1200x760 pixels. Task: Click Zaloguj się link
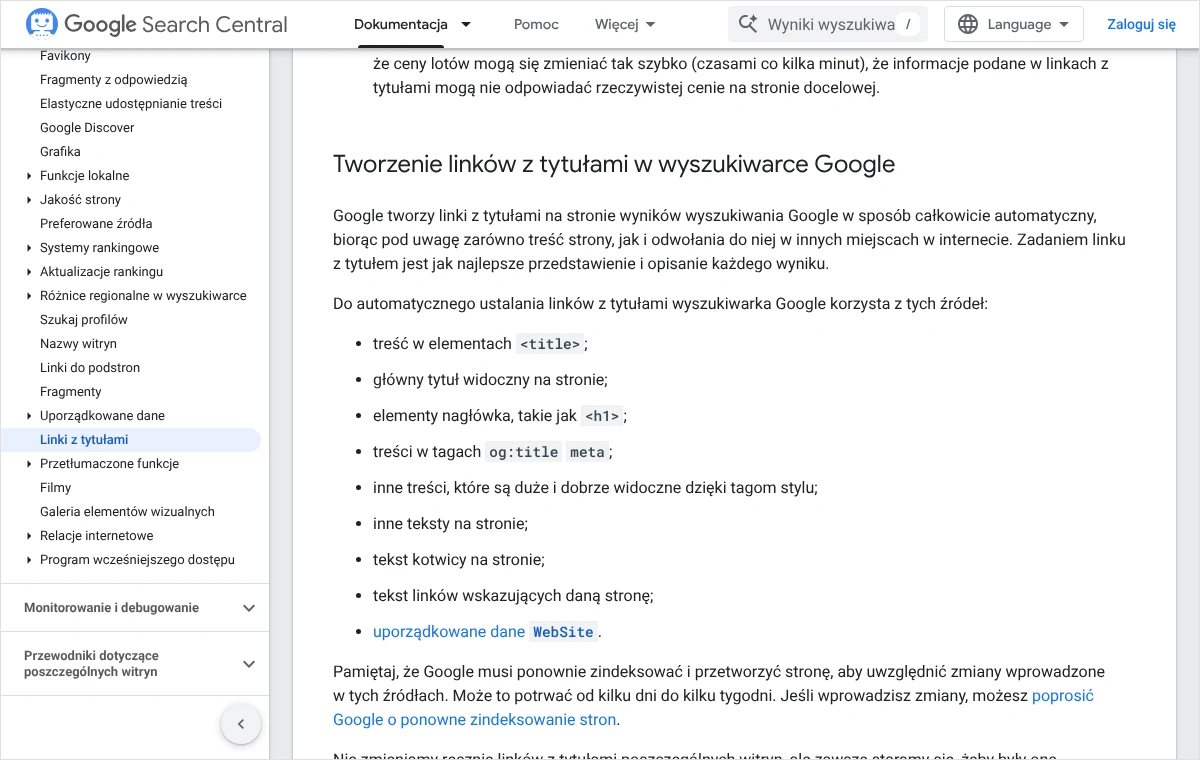1141,24
